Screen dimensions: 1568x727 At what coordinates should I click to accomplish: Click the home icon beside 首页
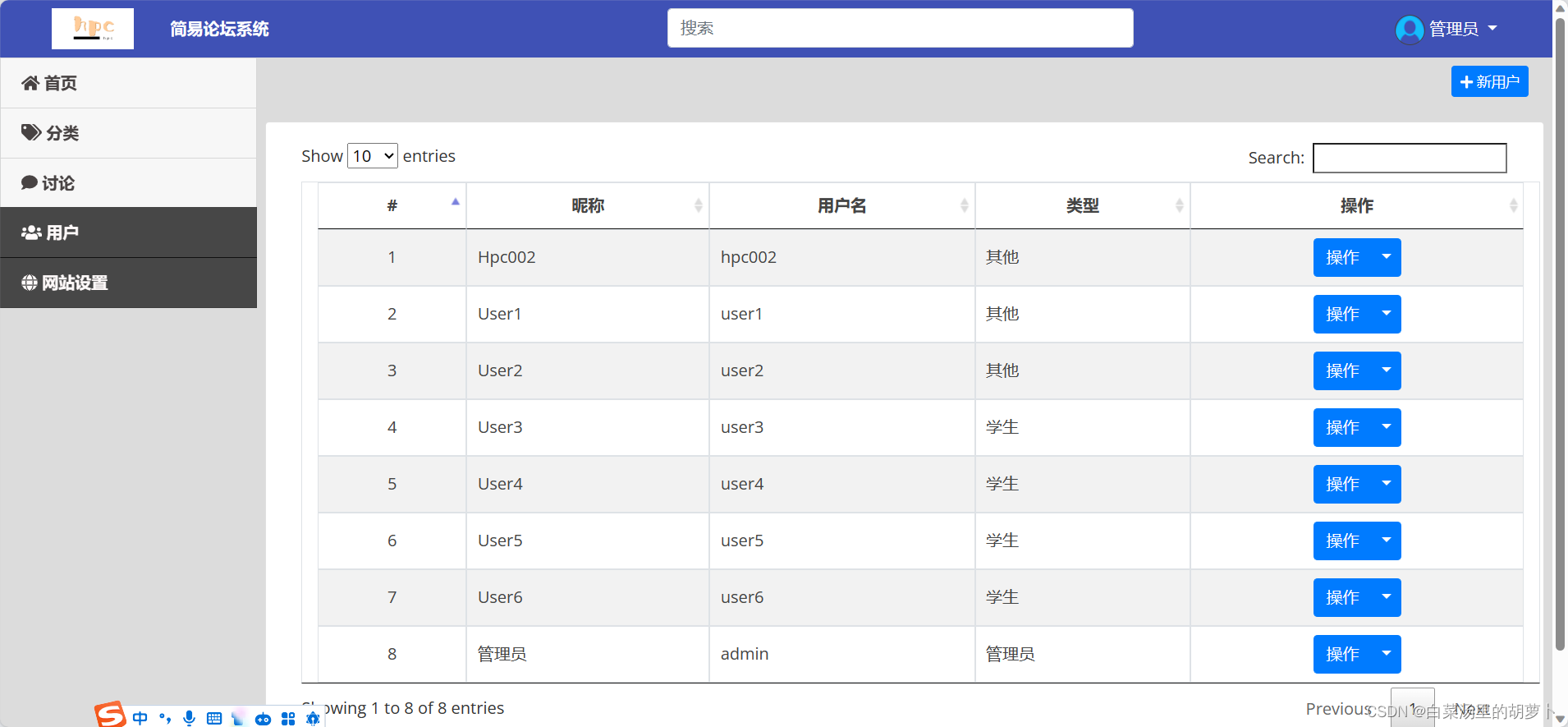click(x=30, y=83)
